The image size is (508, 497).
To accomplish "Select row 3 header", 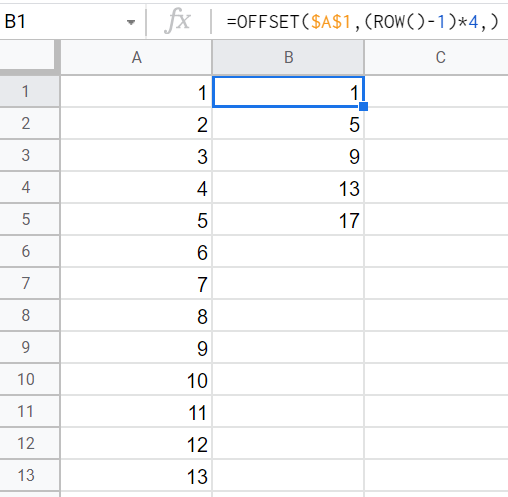I will (x=30, y=155).
